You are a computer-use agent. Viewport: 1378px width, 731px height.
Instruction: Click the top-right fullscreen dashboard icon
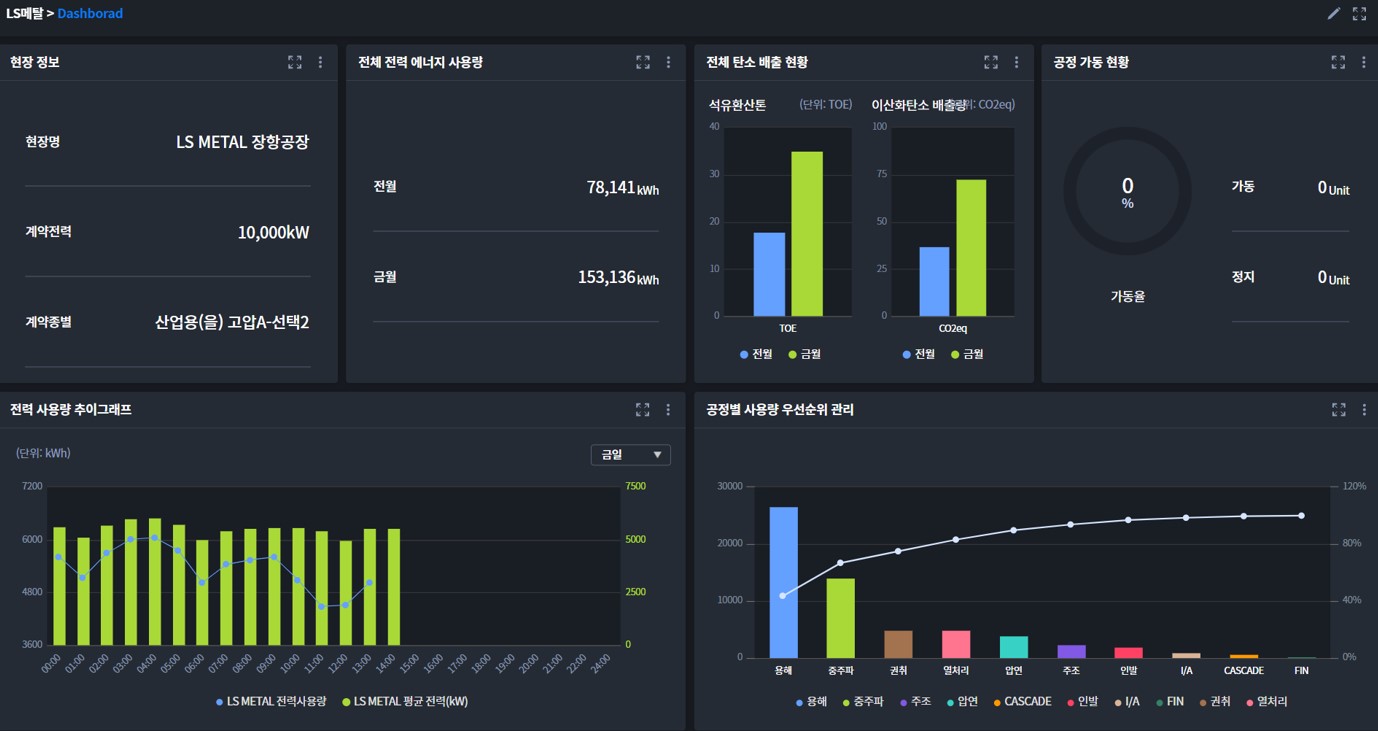1359,14
